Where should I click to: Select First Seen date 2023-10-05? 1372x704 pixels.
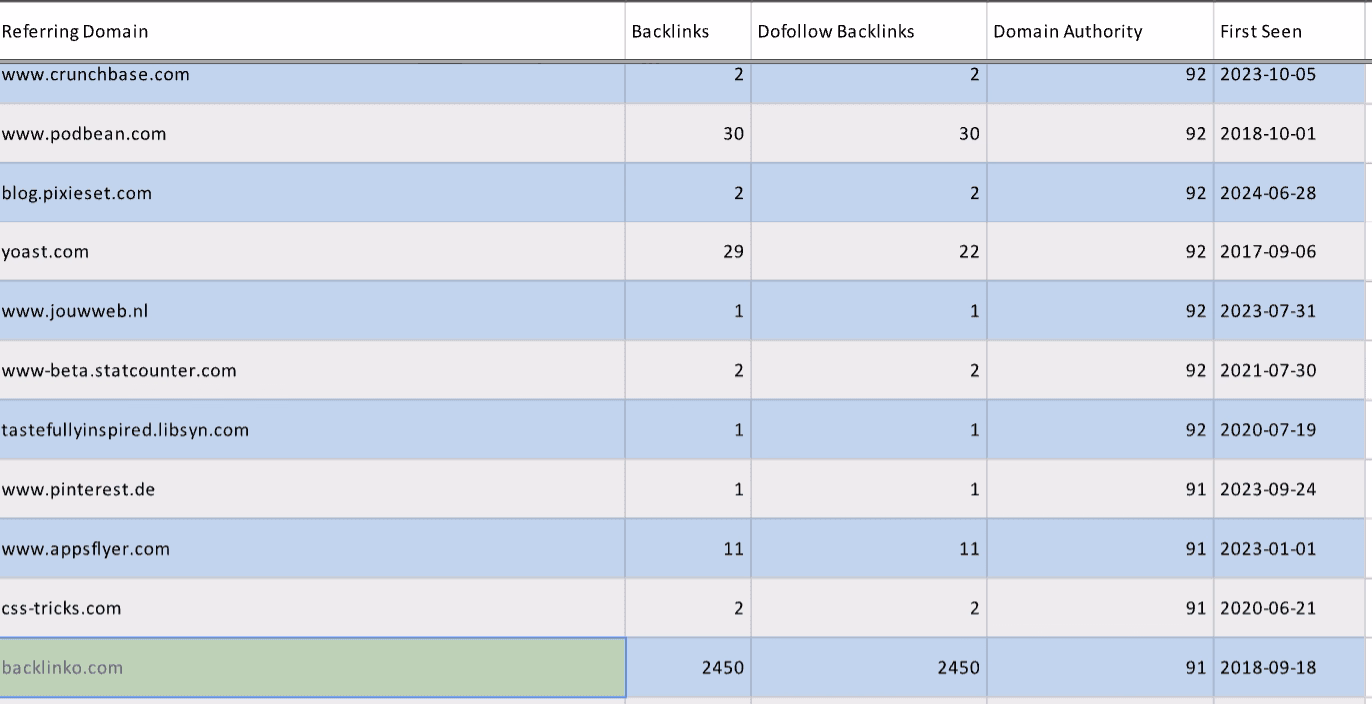click(1289, 82)
